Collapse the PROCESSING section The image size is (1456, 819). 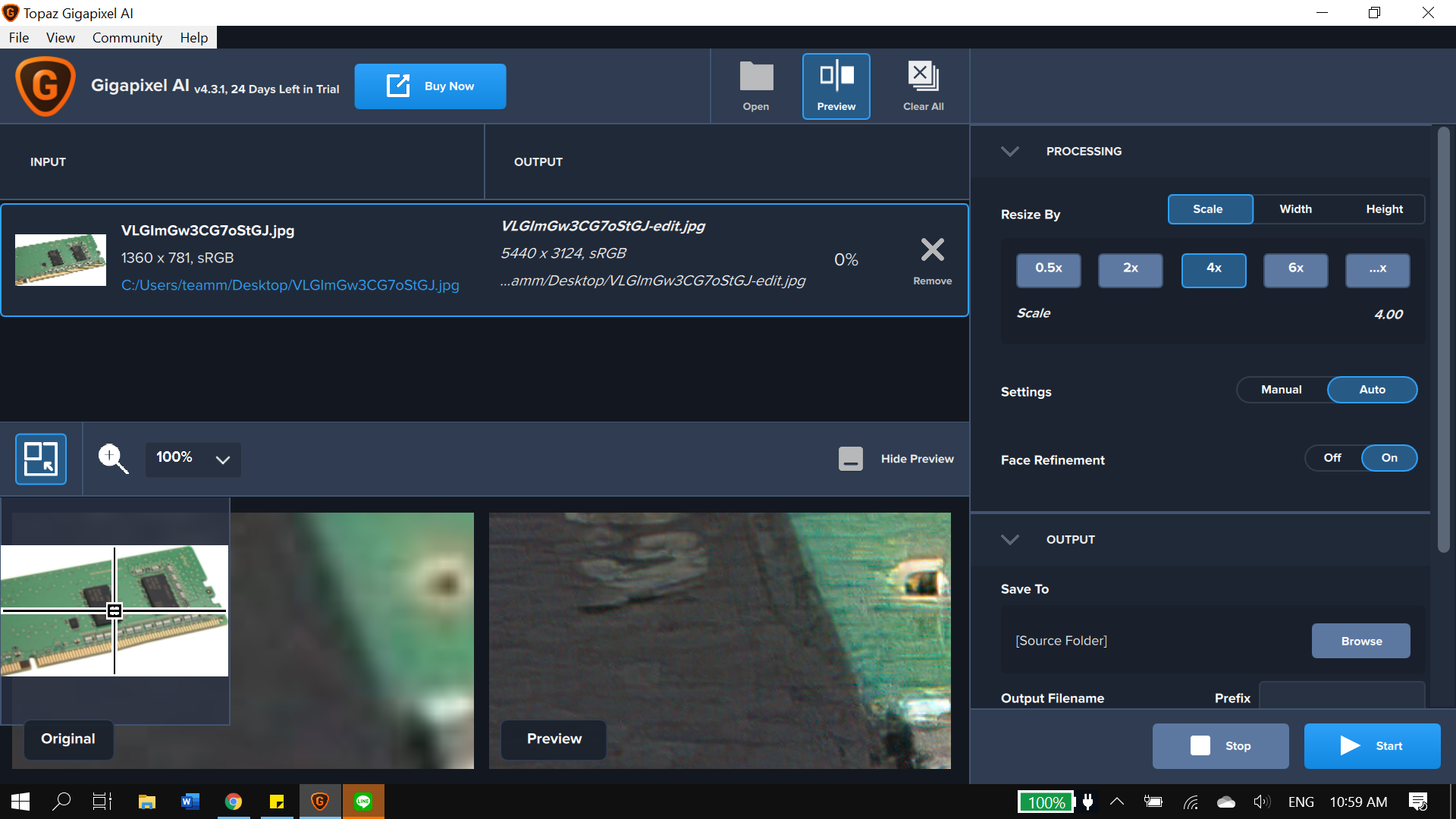(1010, 152)
